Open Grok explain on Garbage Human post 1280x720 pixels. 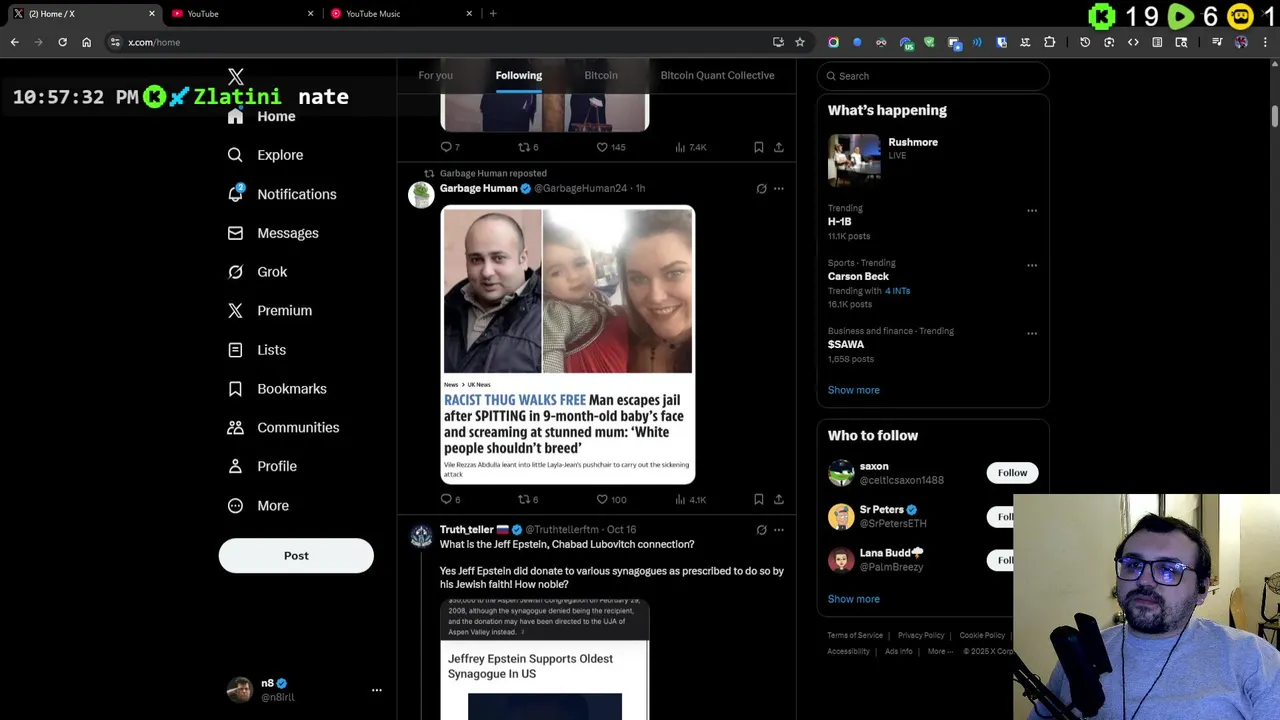pyautogui.click(x=761, y=188)
